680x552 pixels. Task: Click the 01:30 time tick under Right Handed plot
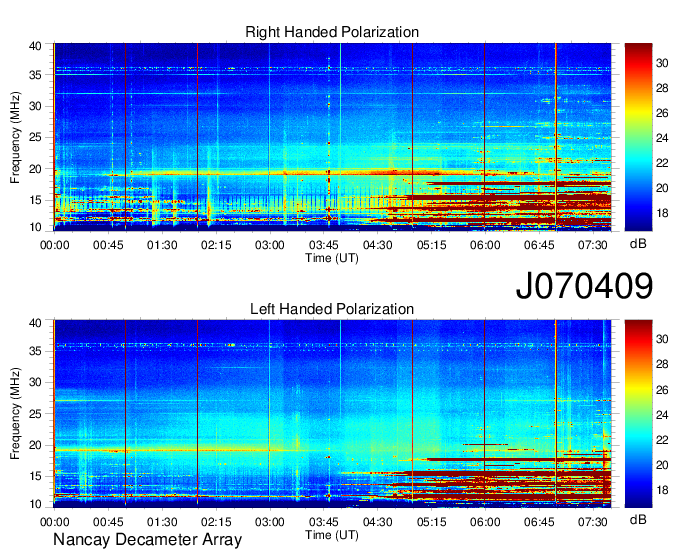tap(162, 245)
